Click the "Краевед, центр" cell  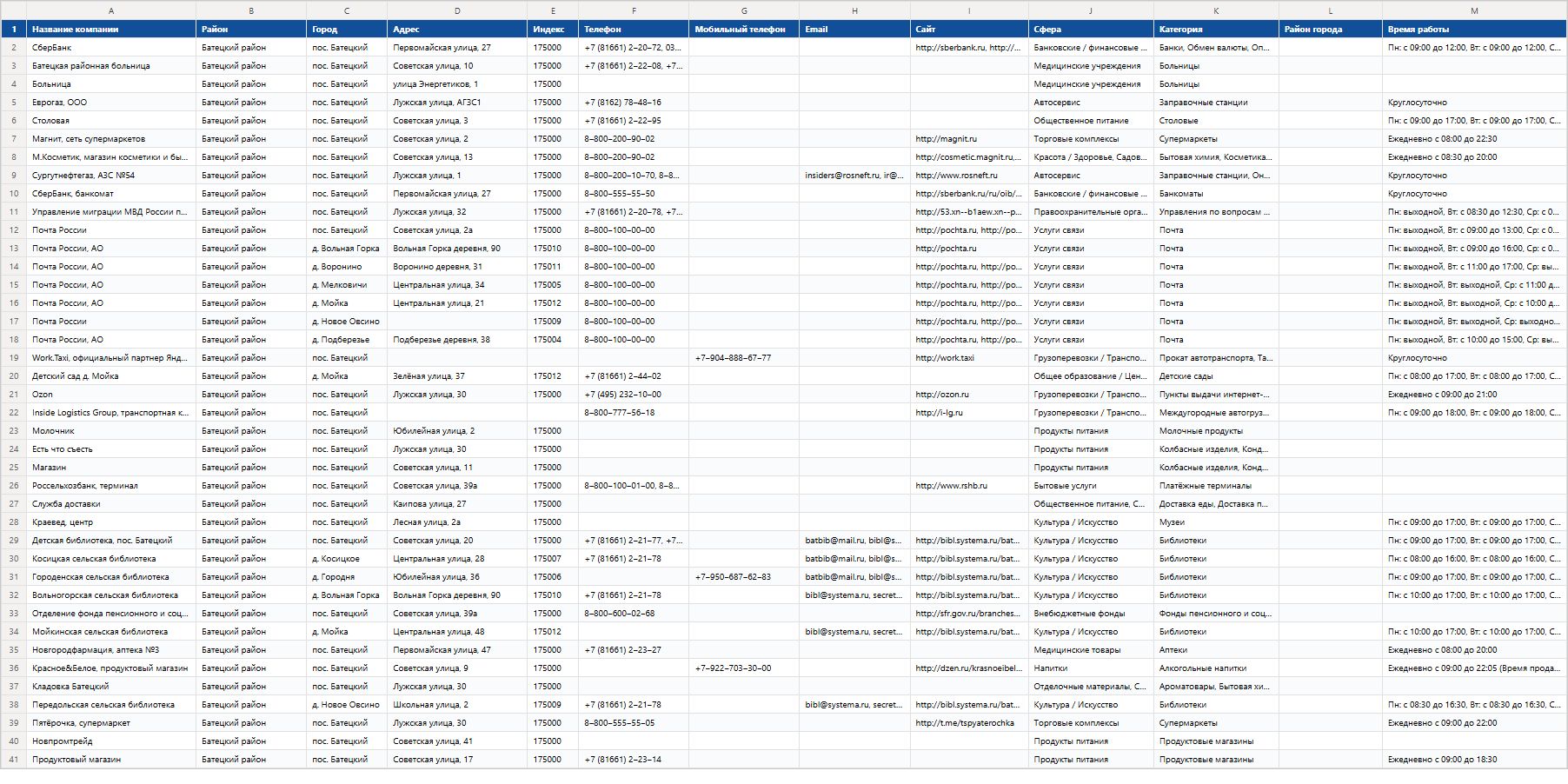pos(111,522)
